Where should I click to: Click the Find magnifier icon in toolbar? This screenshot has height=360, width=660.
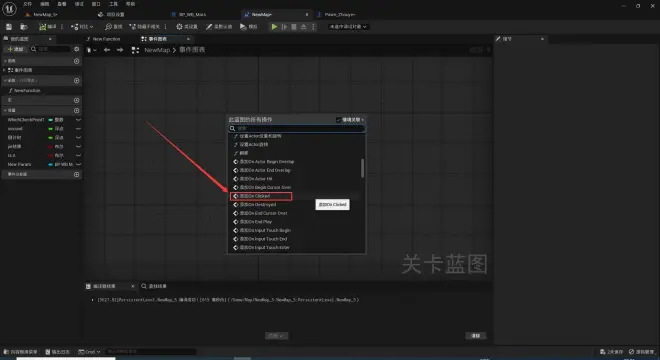click(109, 27)
